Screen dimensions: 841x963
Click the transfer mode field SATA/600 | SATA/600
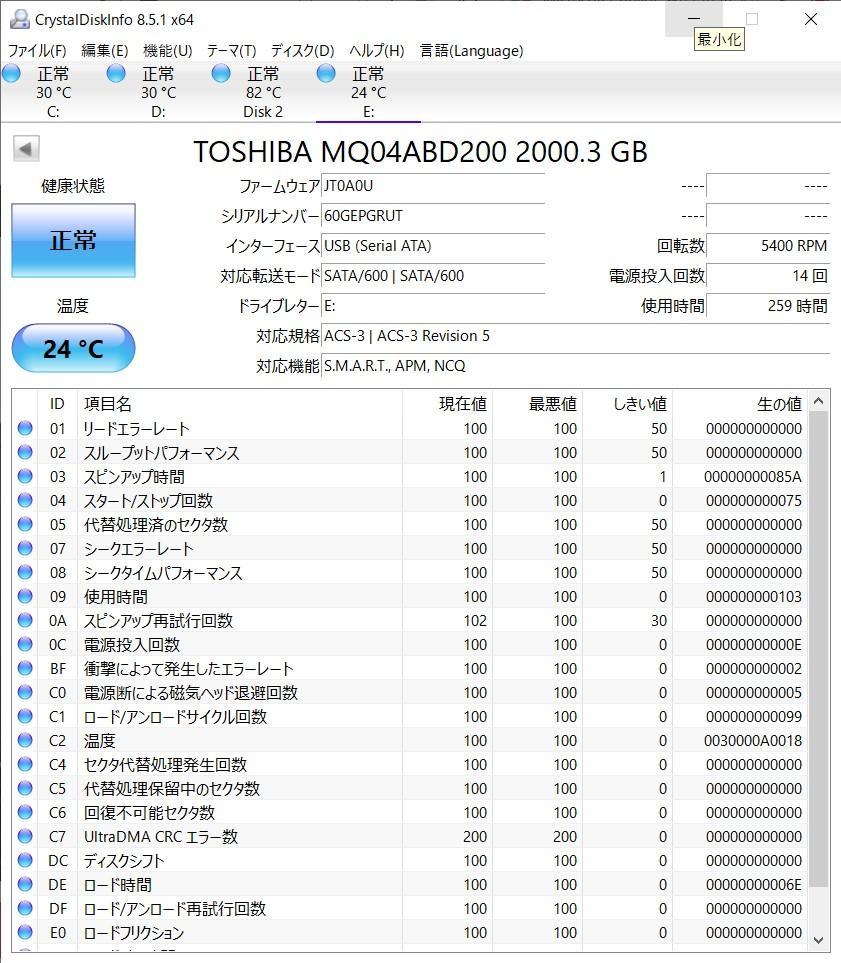(433, 276)
